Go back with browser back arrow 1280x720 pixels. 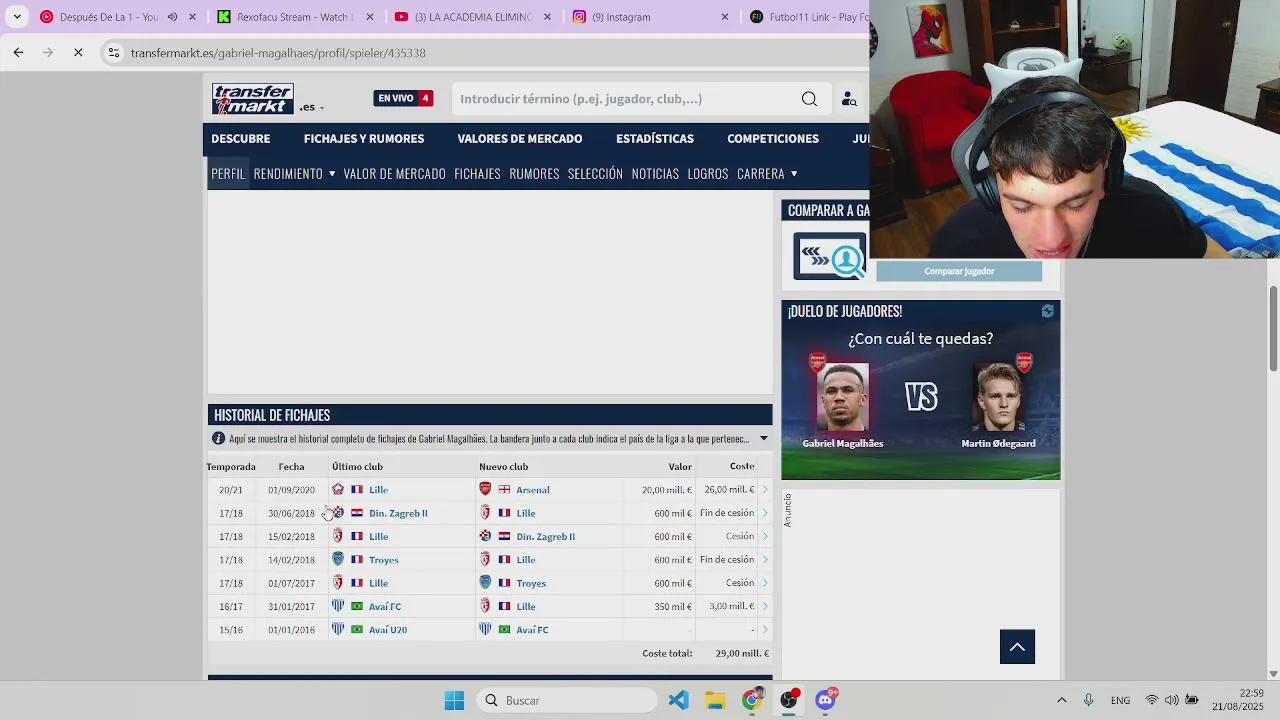(18, 52)
